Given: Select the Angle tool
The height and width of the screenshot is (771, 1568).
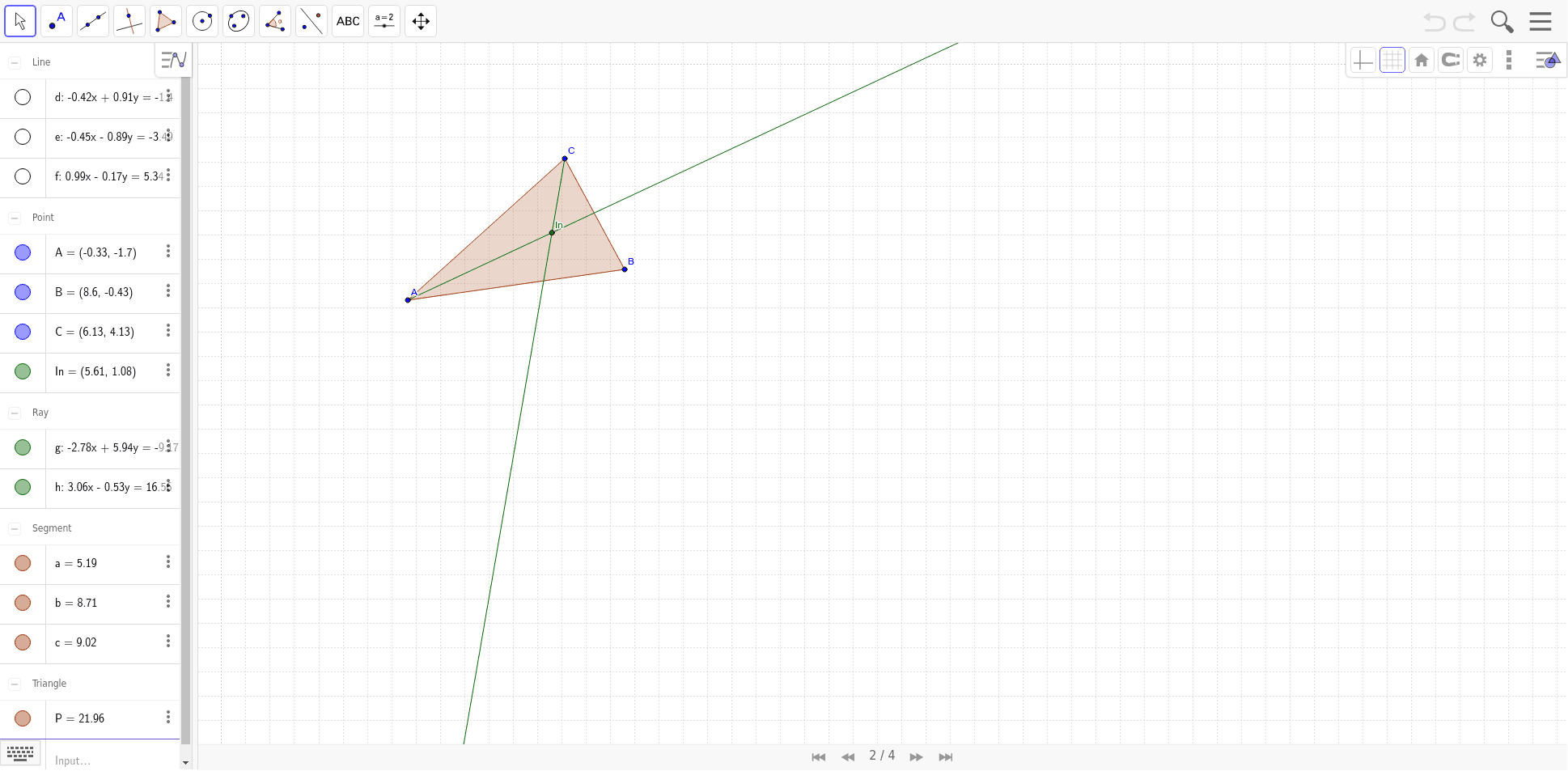Looking at the screenshot, I should pyautogui.click(x=275, y=21).
